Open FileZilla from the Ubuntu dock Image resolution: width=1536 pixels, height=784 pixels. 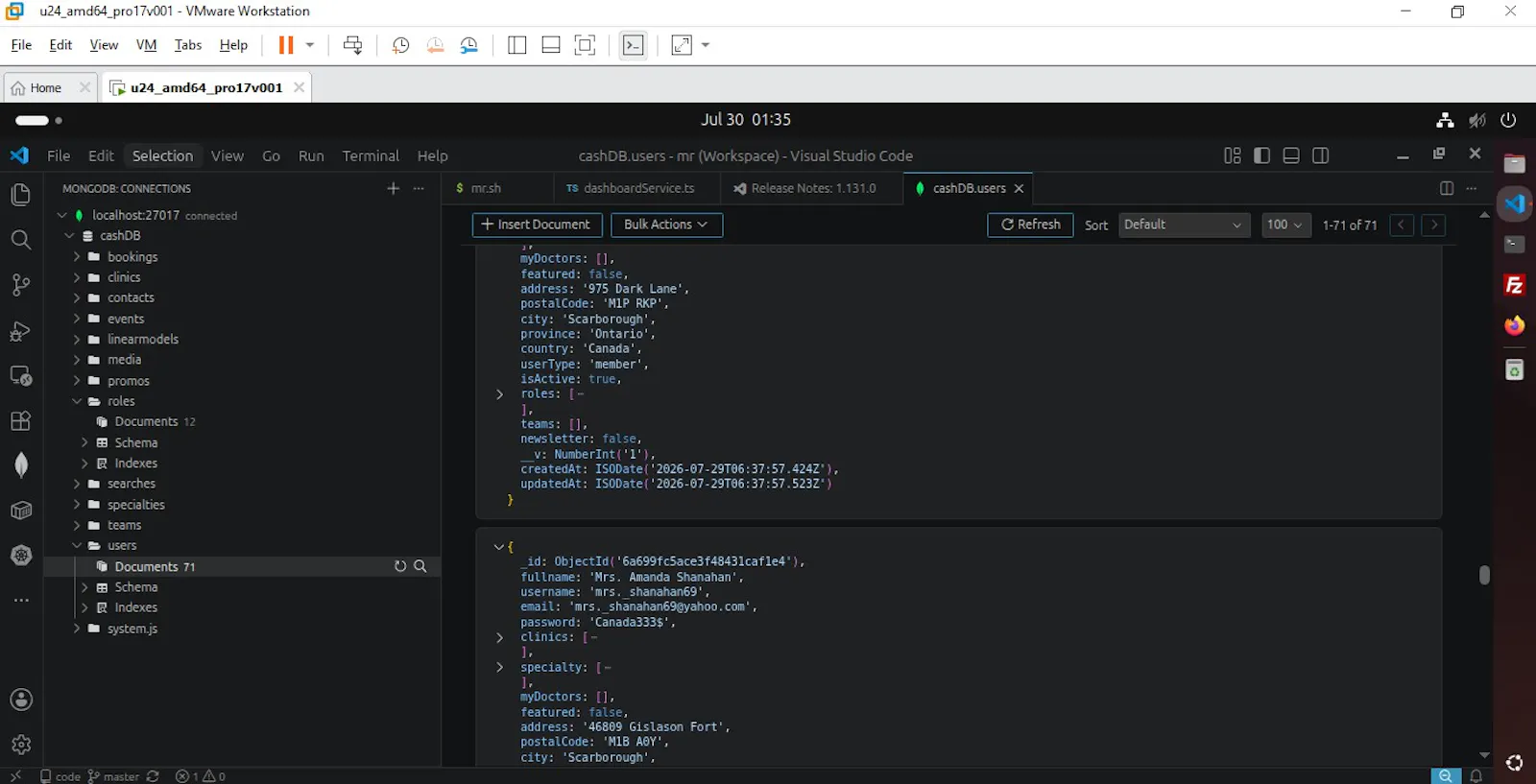(x=1515, y=285)
